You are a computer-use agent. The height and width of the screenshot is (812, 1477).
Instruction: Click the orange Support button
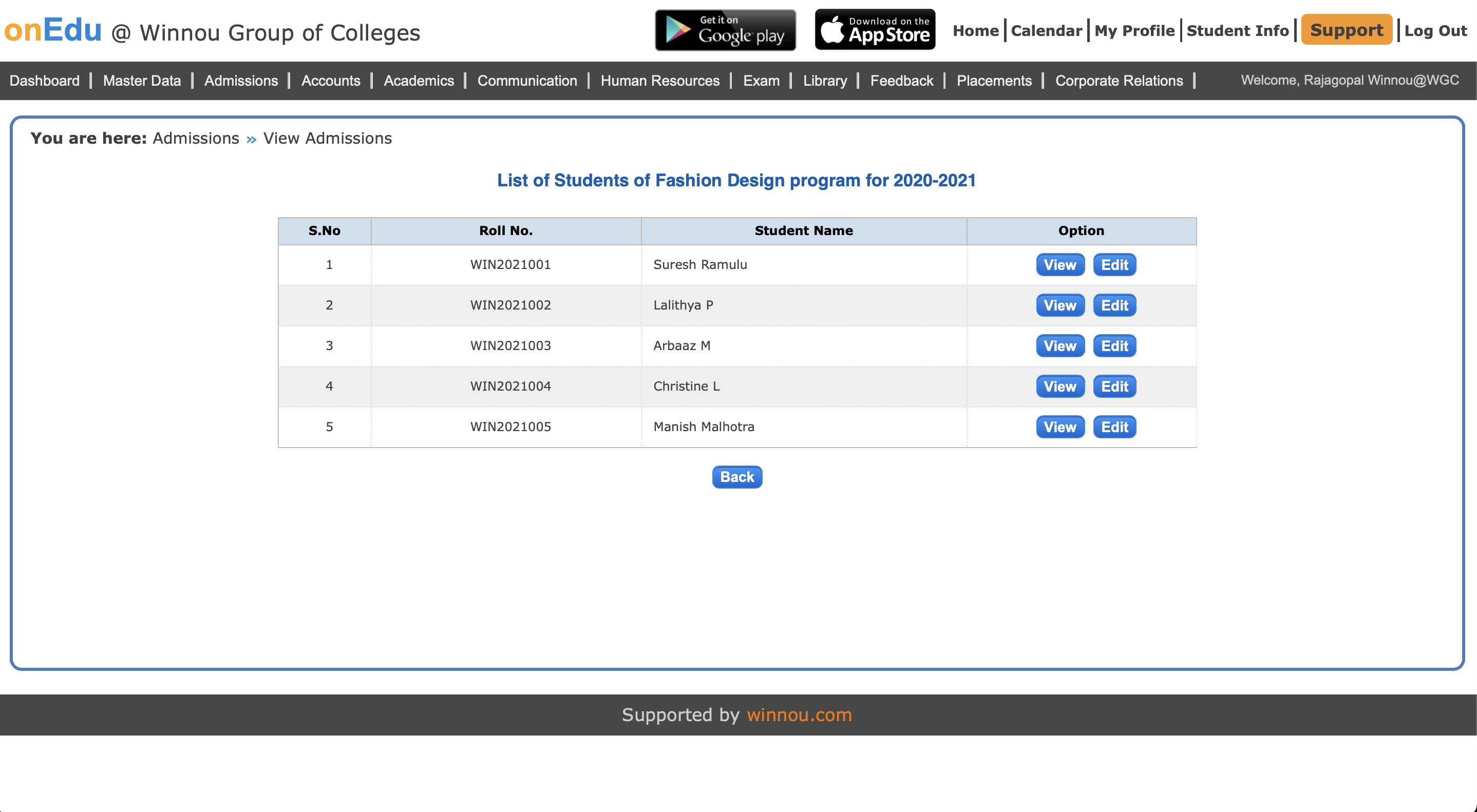[x=1346, y=30]
